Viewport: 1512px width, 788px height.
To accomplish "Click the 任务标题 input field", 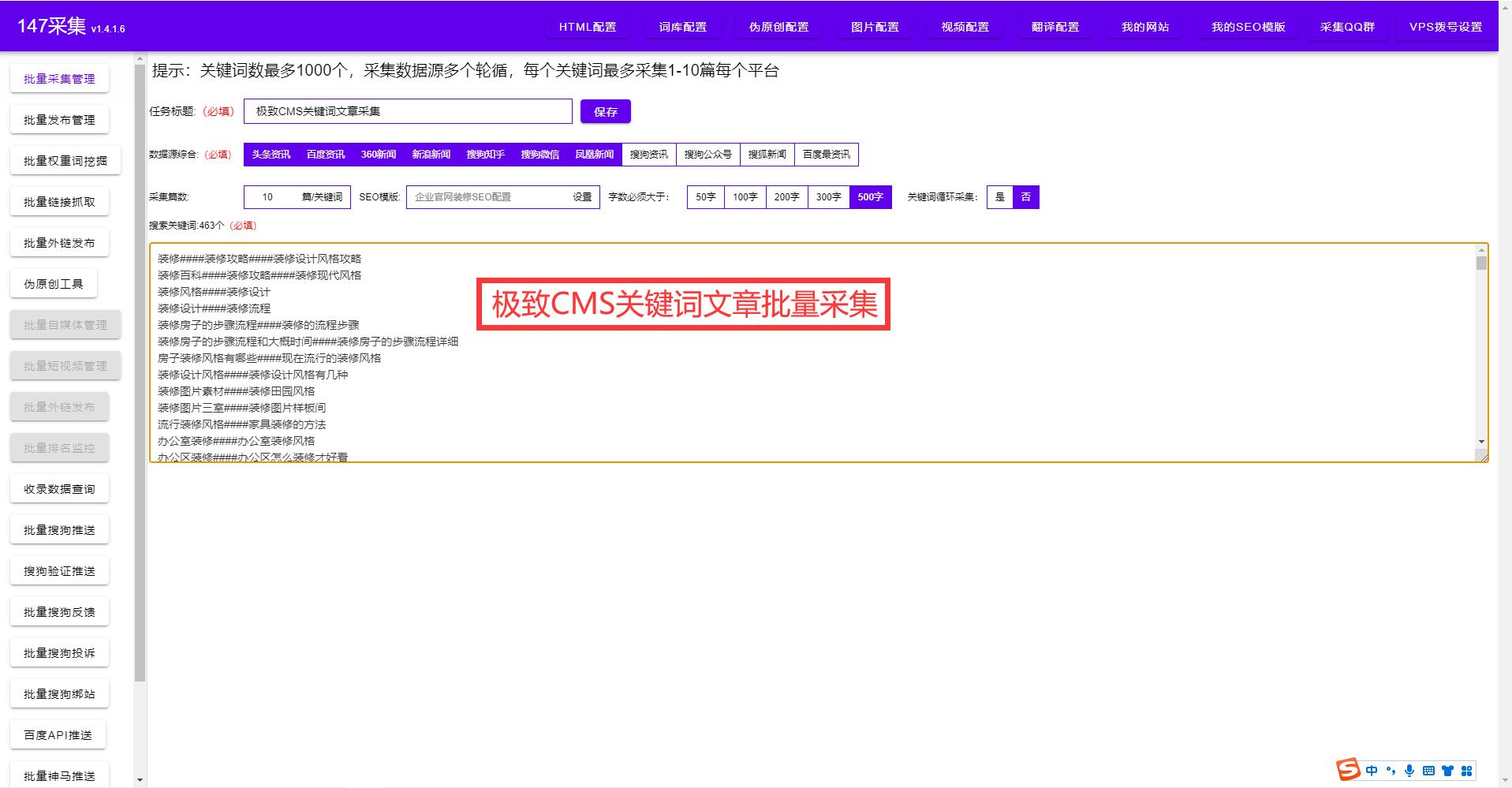I will click(408, 111).
